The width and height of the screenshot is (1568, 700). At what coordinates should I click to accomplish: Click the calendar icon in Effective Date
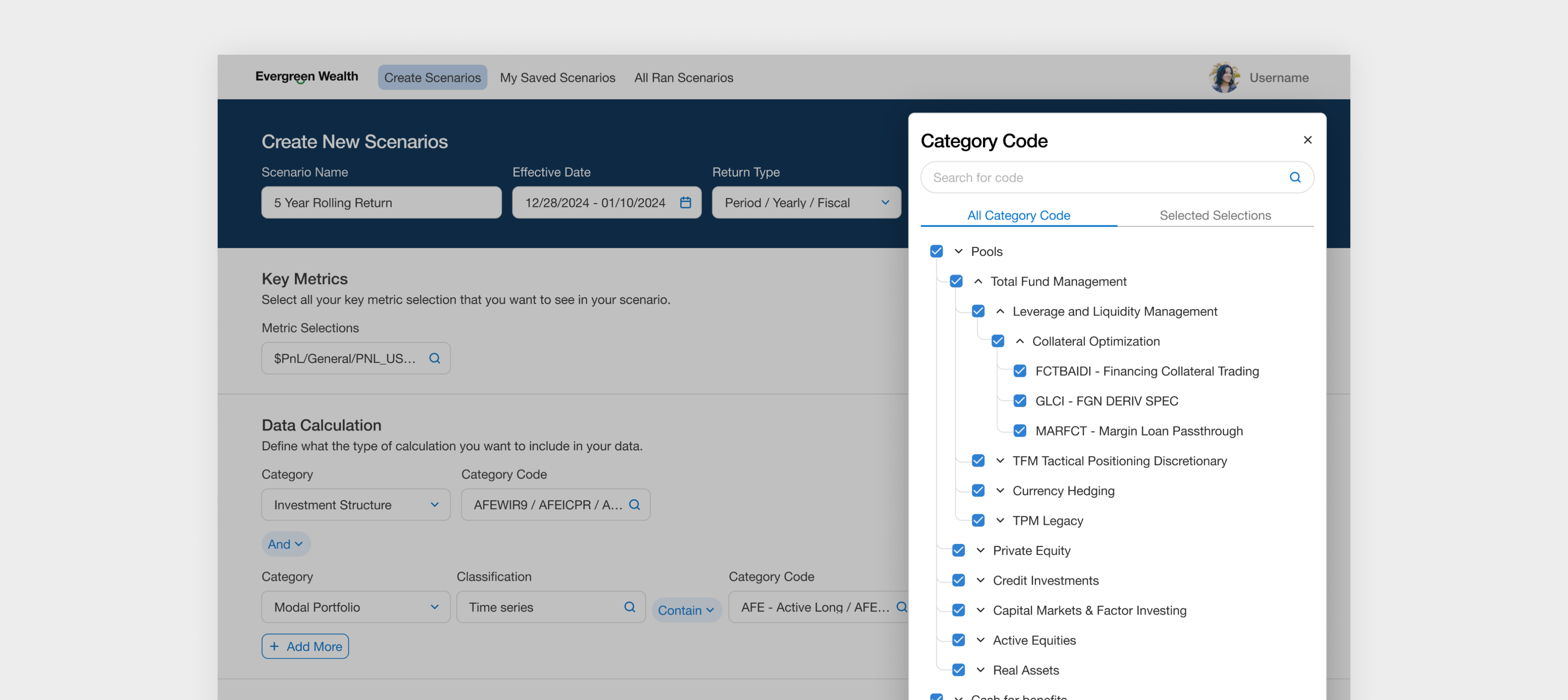(685, 203)
